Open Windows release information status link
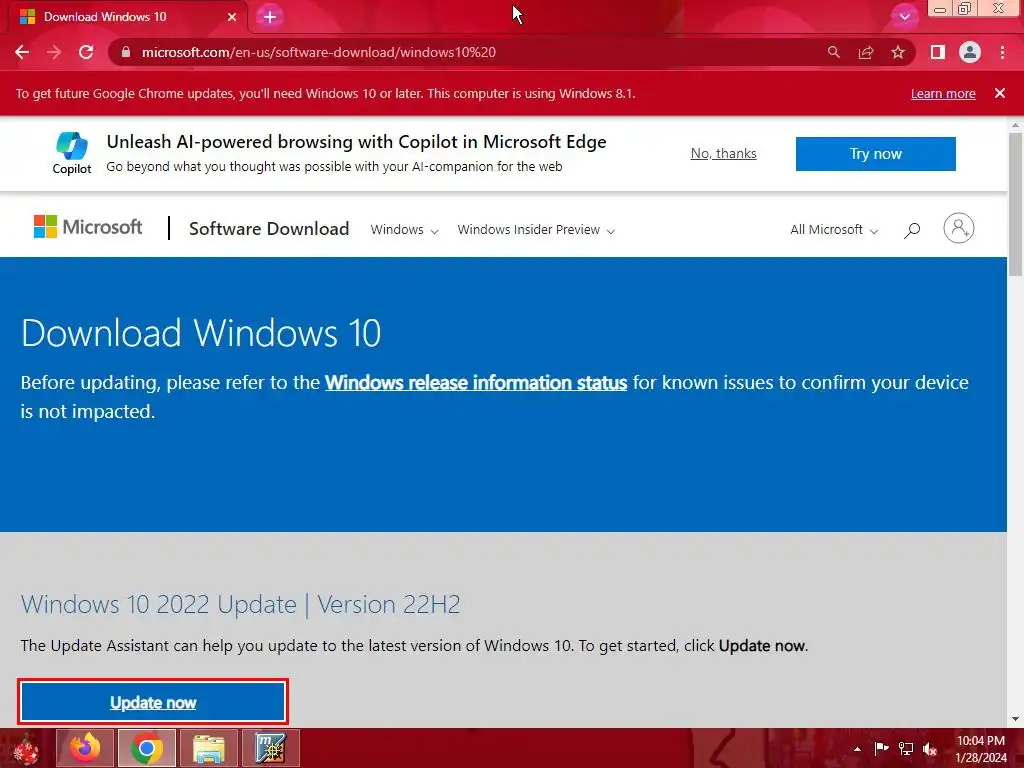Viewport: 1024px width, 768px height. (x=476, y=383)
